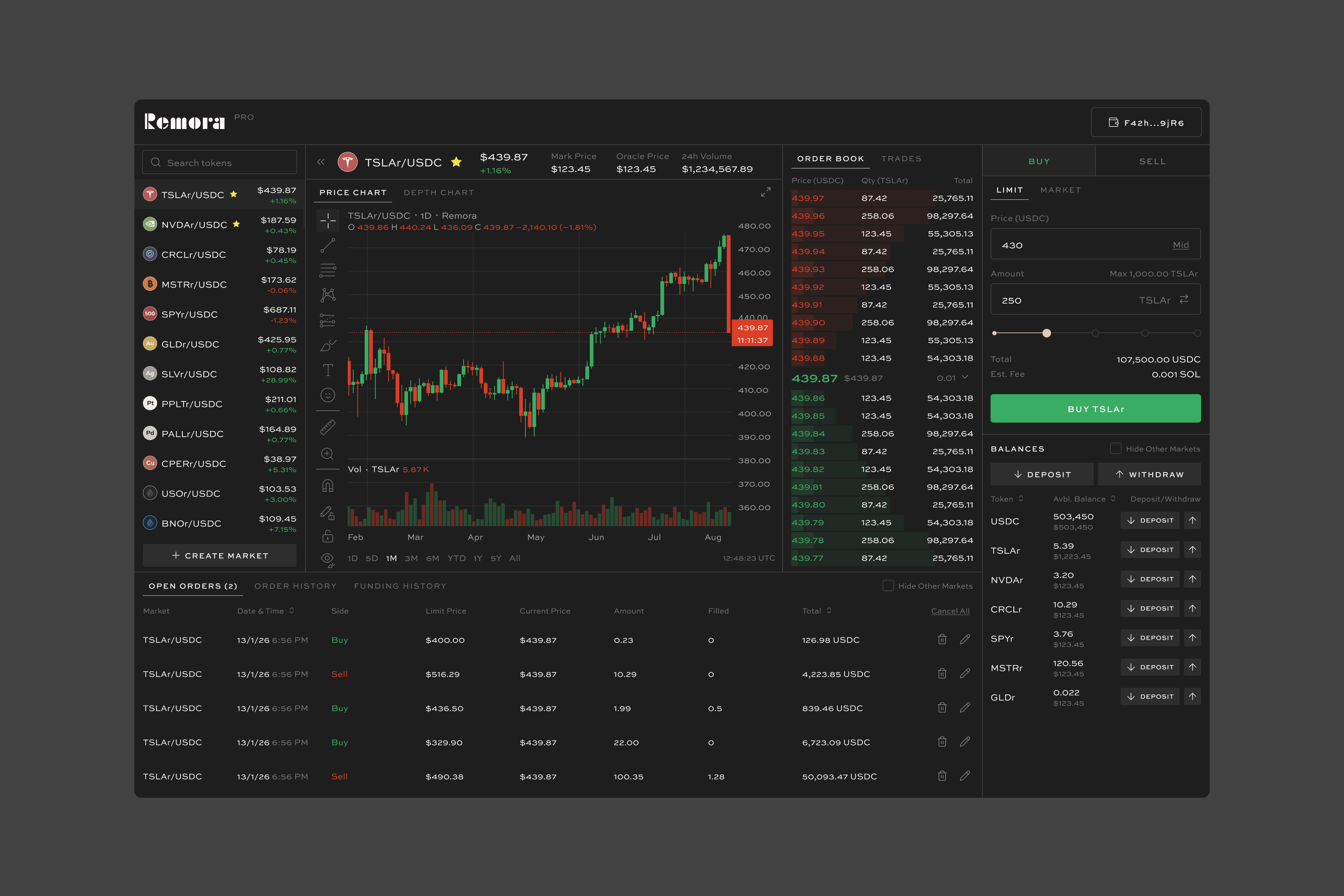Withdraw TSLAr using the up arrow
The image size is (1344, 896).
[1193, 550]
